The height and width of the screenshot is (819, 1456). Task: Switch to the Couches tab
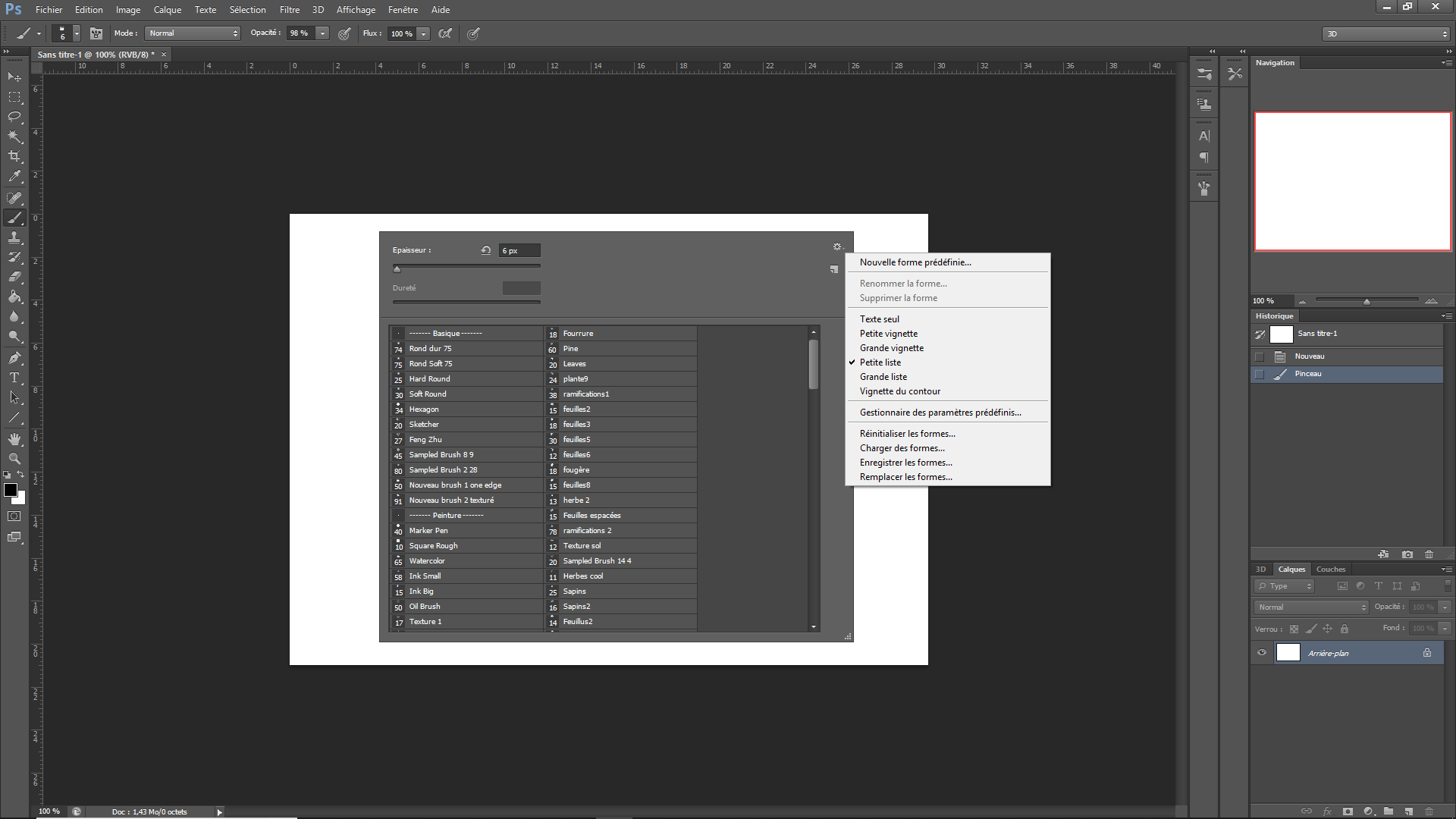(1330, 570)
